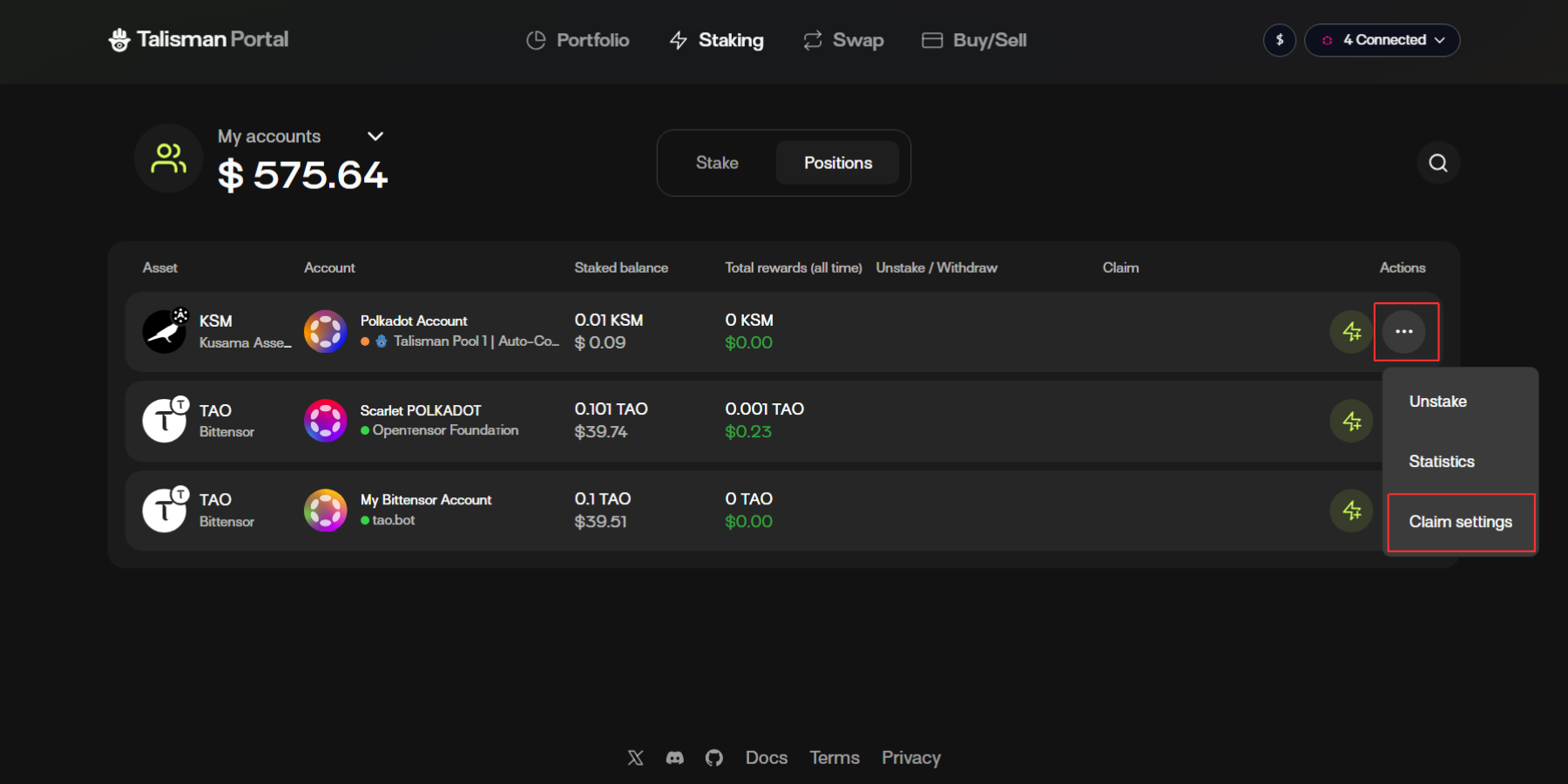1568x784 pixels.
Task: Click the Polkadot Account avatar in KSM row
Action: tap(325, 332)
